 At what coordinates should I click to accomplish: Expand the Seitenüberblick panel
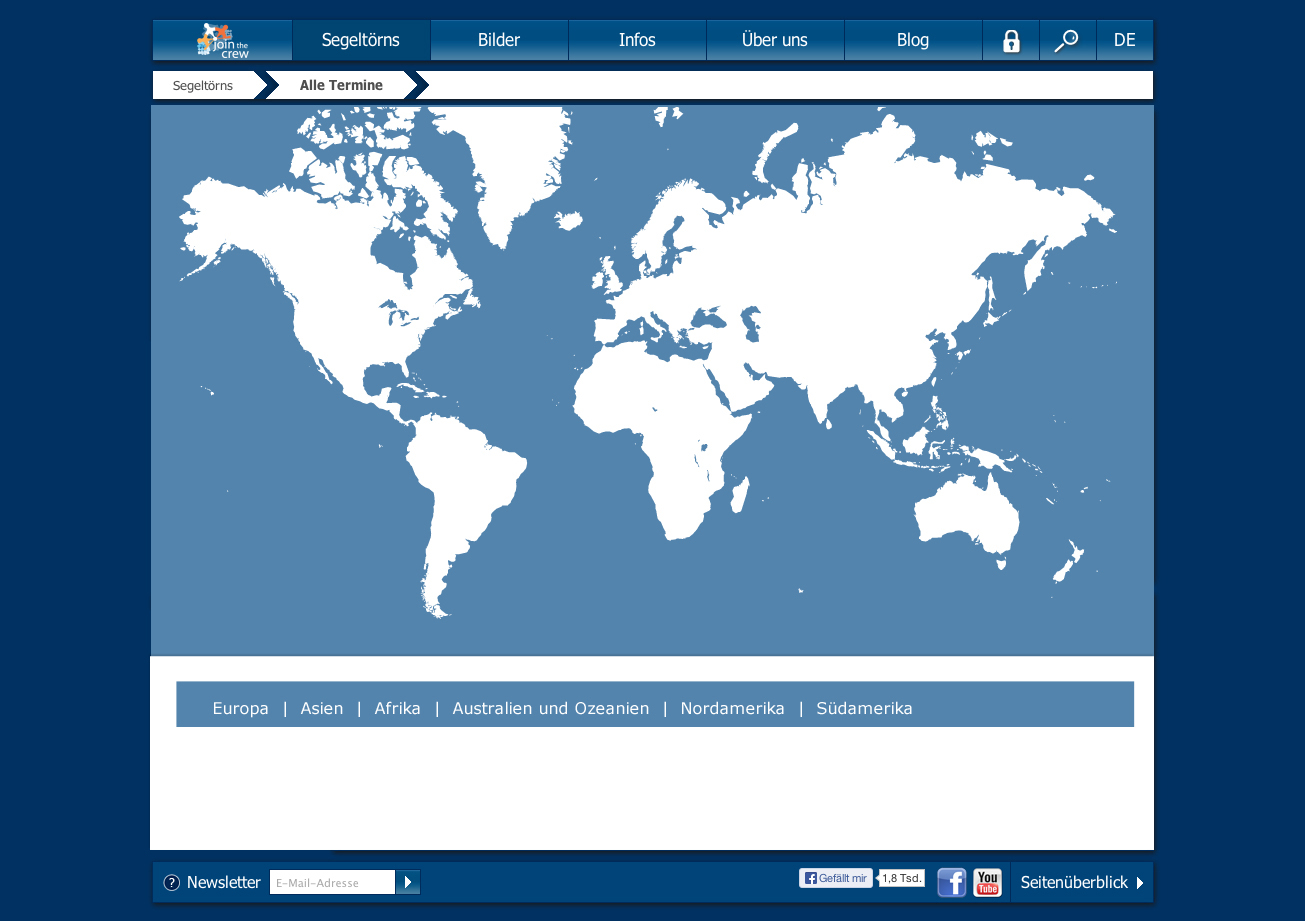pos(1081,882)
